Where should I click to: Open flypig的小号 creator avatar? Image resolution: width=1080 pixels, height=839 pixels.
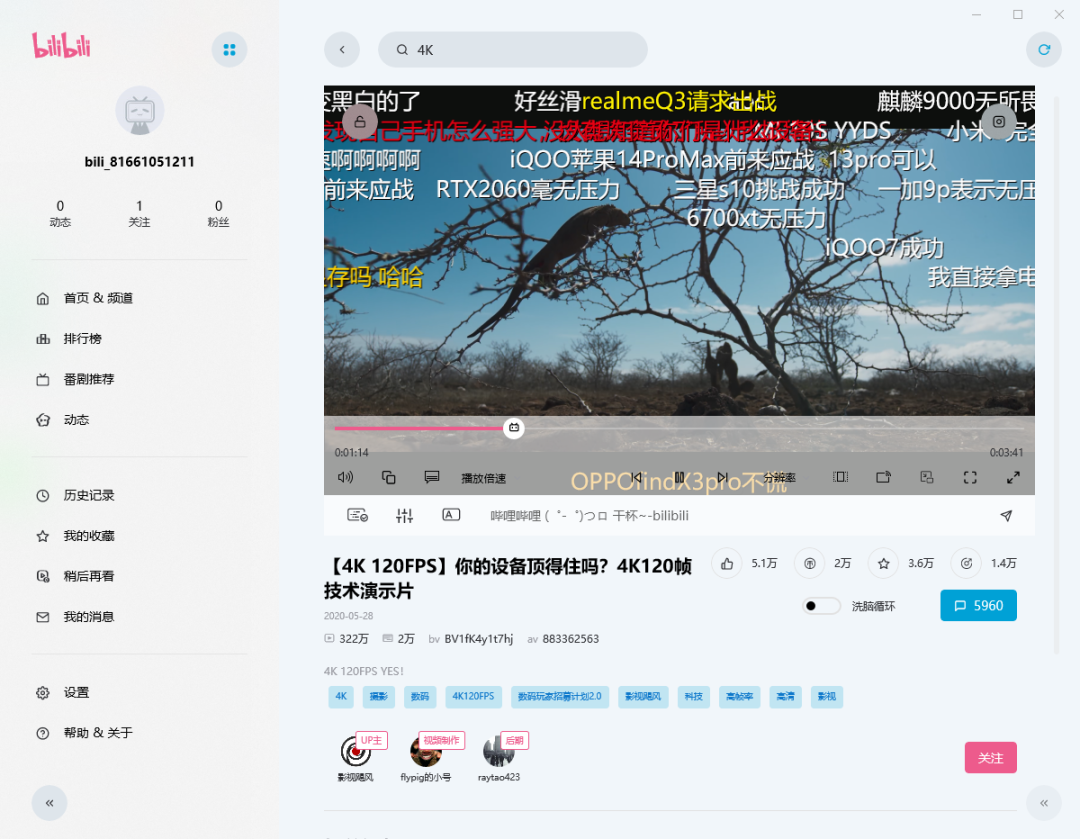click(426, 751)
